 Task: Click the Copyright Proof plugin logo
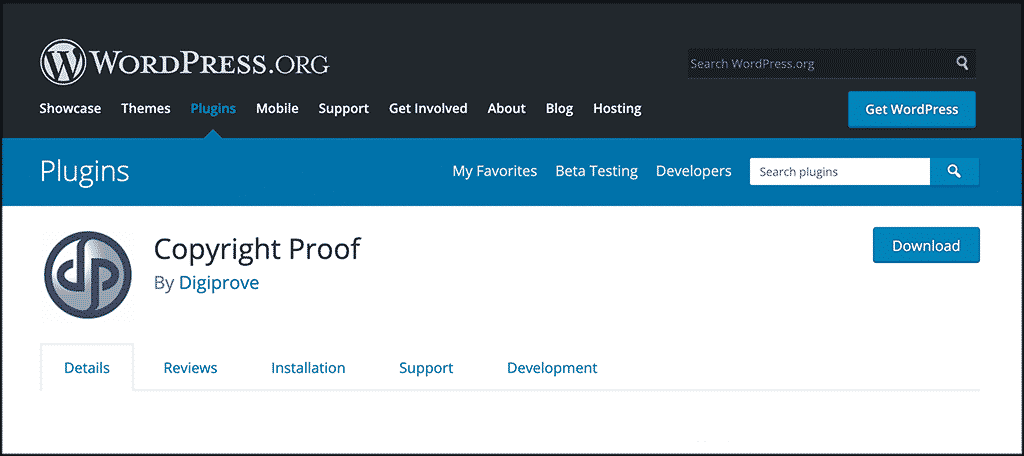pyautogui.click(x=88, y=274)
